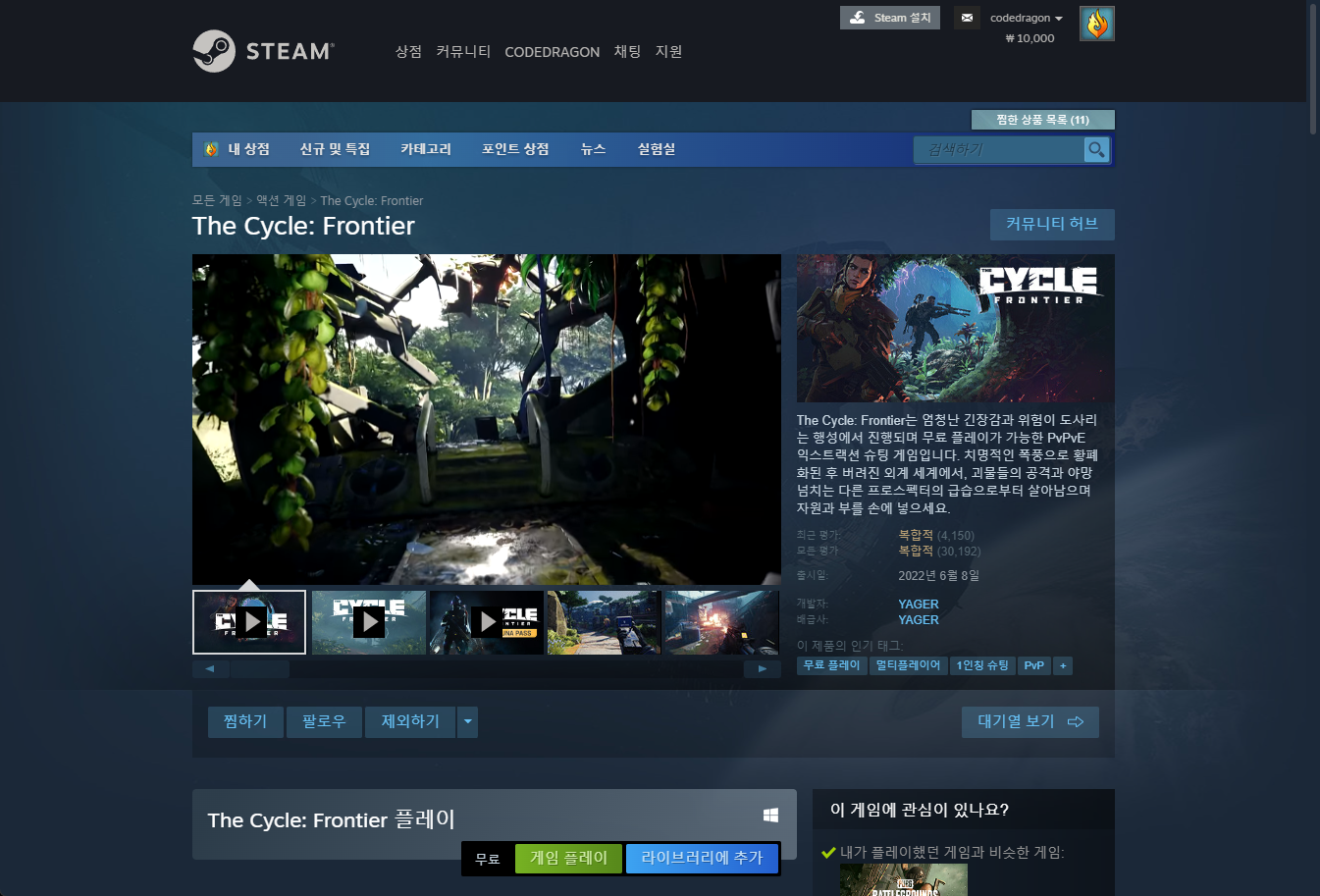Click 멀티플레이어 tag
Image resolution: width=1320 pixels, height=896 pixels.
[x=908, y=665]
